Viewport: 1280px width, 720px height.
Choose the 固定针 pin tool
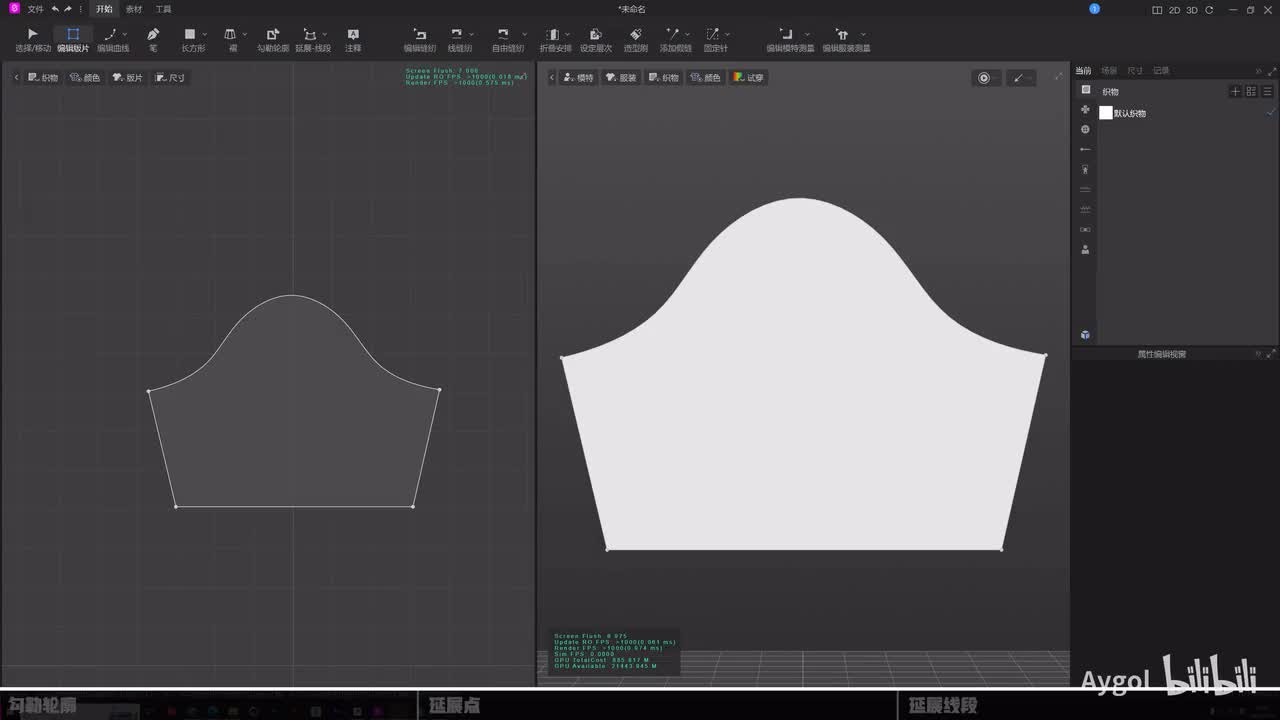714,39
